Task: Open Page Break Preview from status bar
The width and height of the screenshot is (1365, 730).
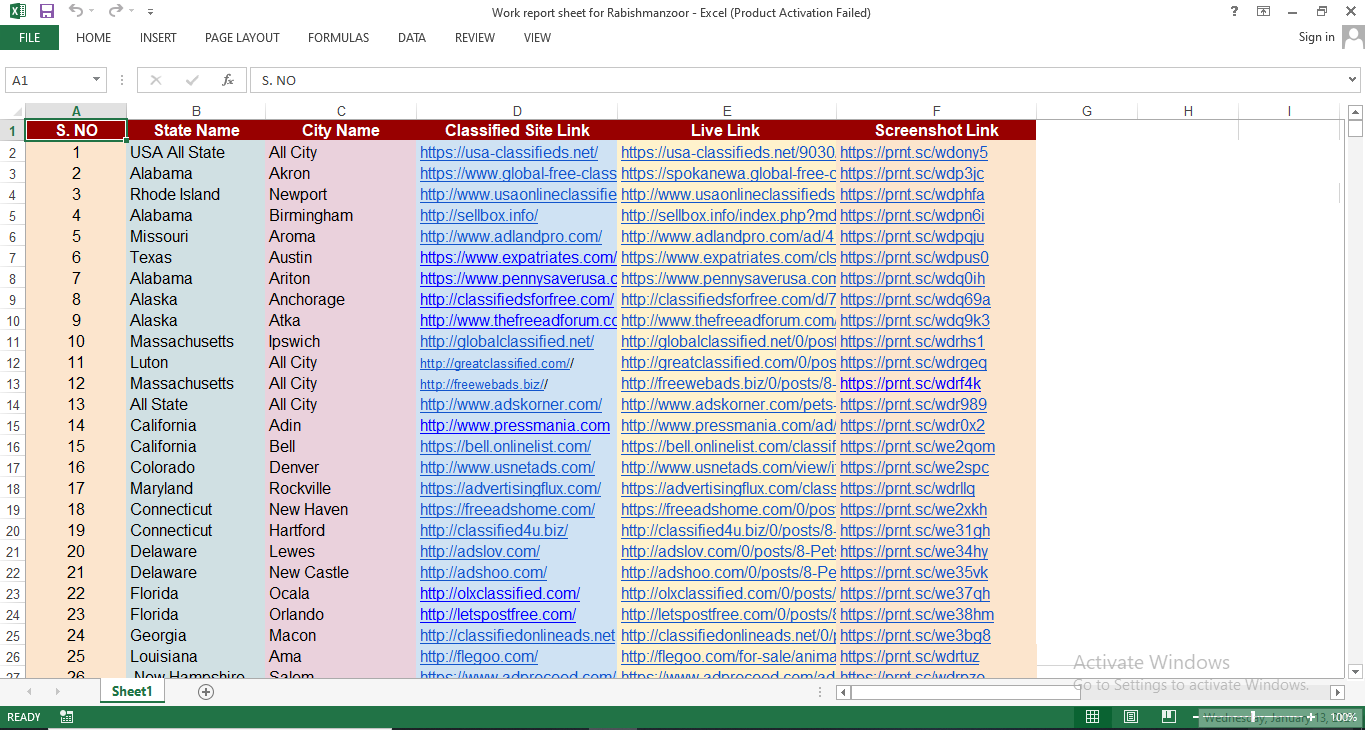Action: pyautogui.click(x=1168, y=717)
